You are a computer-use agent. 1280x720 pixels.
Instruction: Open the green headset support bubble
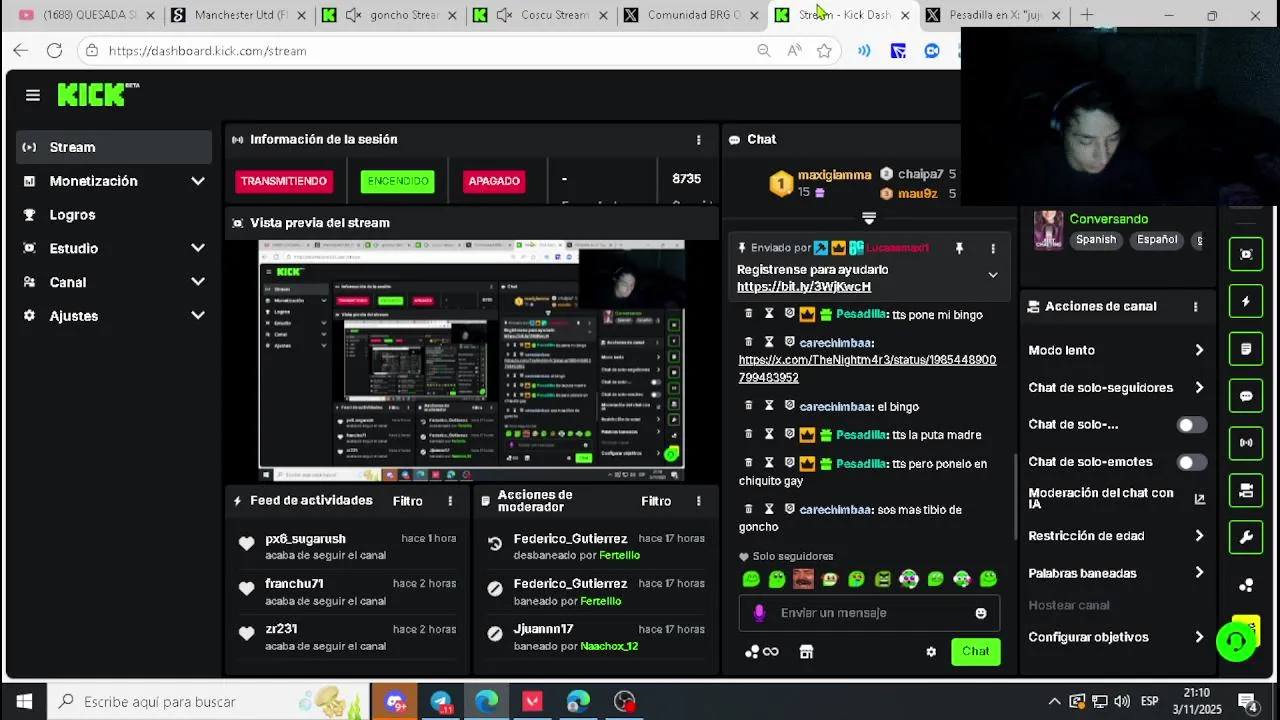pos(1236,642)
